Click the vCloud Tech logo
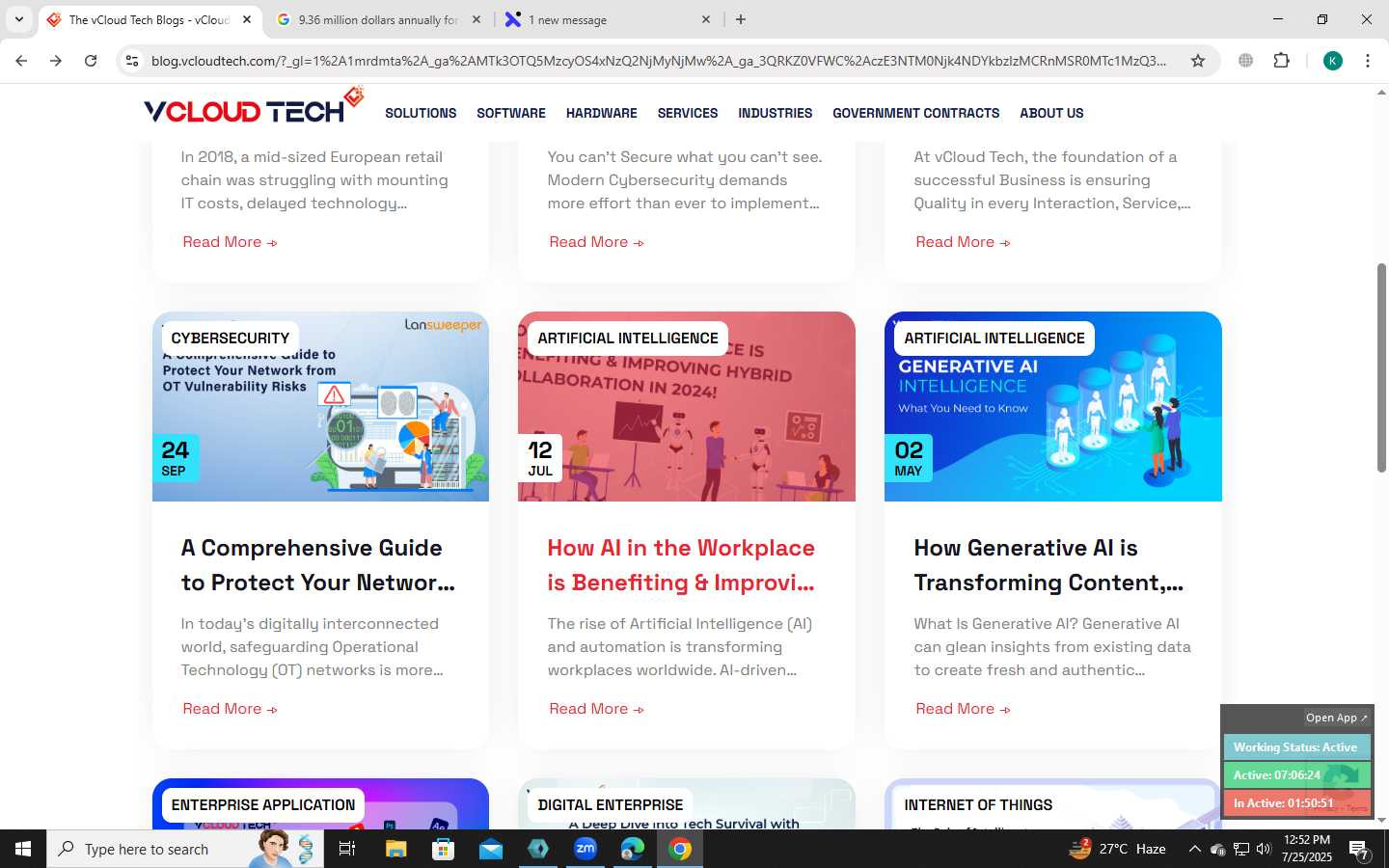This screenshot has height=868, width=1389. point(254,106)
